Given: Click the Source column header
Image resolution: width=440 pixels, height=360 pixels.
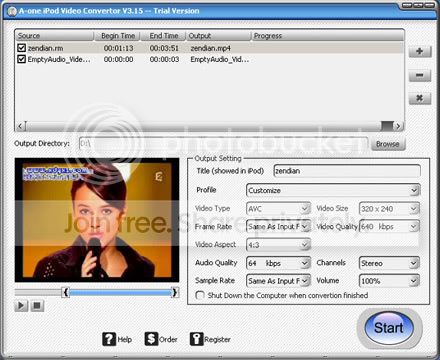Looking at the screenshot, I should (x=55, y=36).
